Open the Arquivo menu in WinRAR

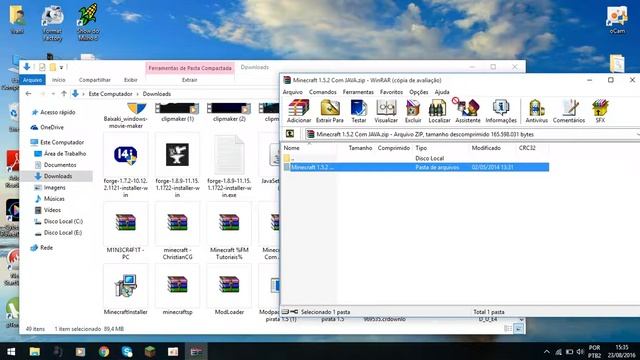pos(293,92)
